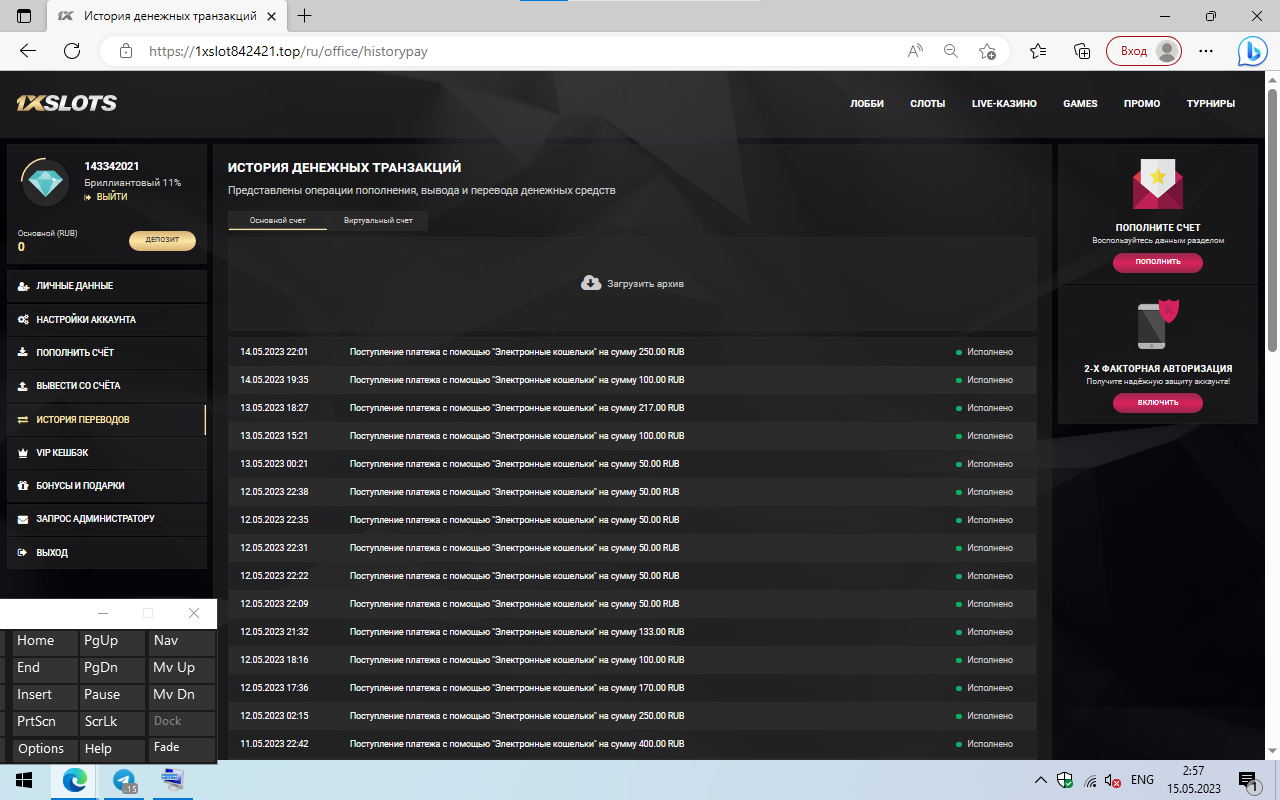1280x800 pixels.
Task: Click the volume tray icon
Action: [x=1113, y=780]
